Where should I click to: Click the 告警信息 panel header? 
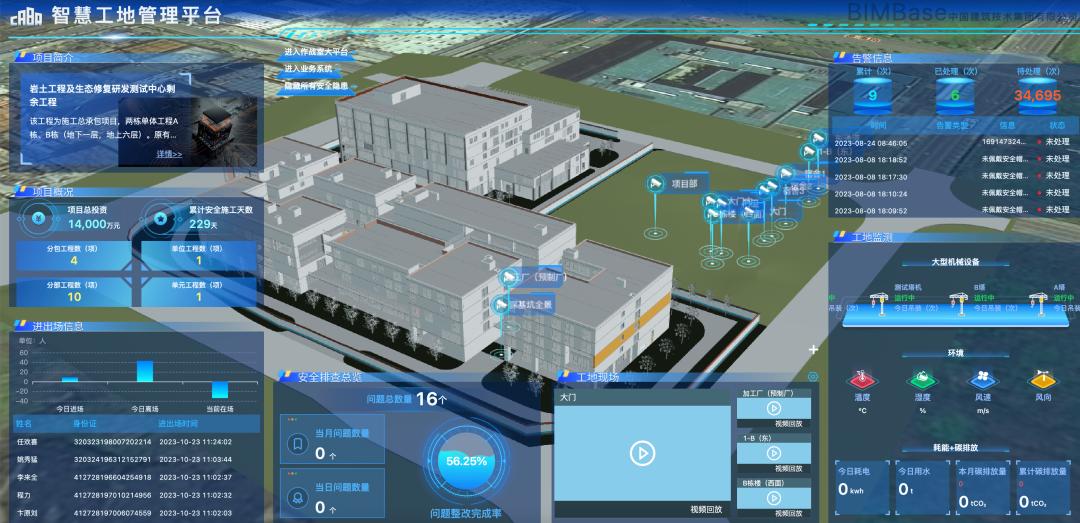(873, 57)
